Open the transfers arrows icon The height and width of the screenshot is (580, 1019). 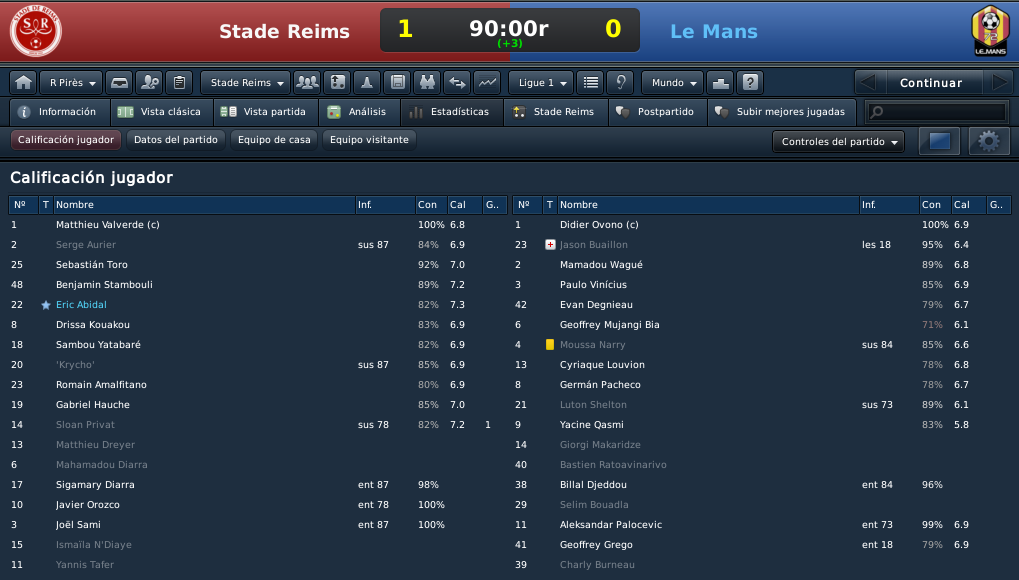point(457,83)
